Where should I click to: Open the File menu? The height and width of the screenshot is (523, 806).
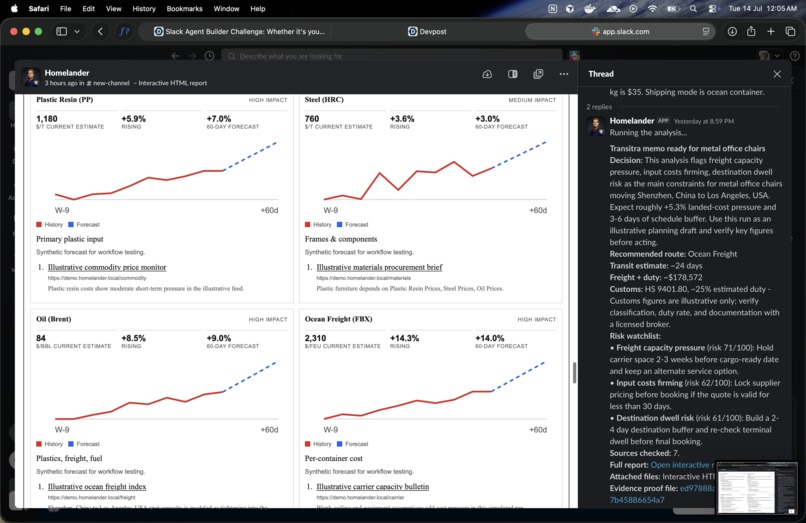65,9
